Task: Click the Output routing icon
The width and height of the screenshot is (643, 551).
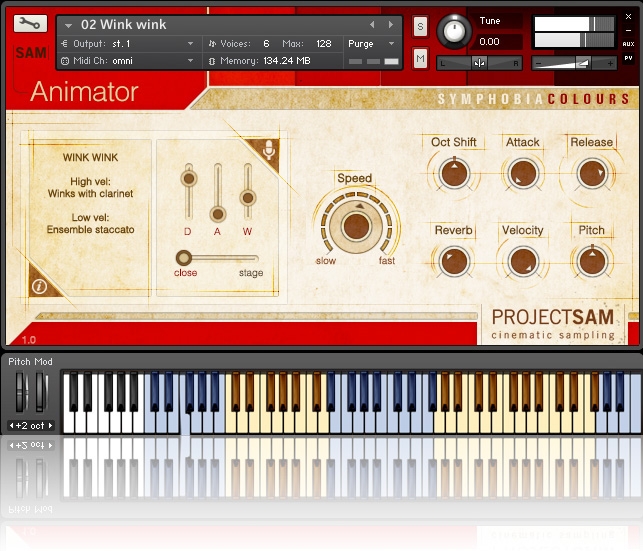Action: (64, 43)
